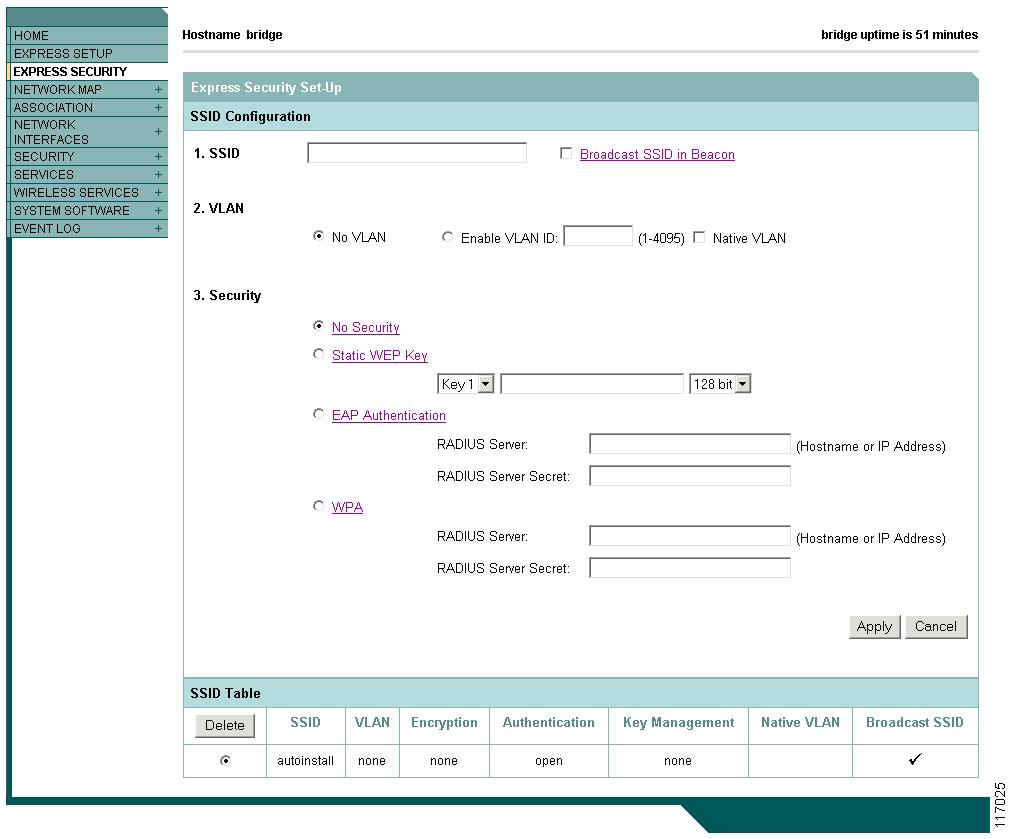Expand NETWORK INTERFACES plus icon

point(158,131)
